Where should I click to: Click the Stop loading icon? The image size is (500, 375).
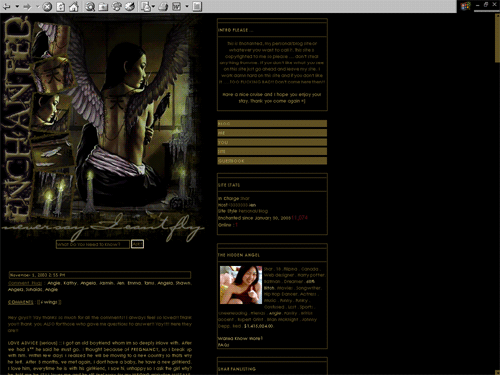(x=47, y=7)
